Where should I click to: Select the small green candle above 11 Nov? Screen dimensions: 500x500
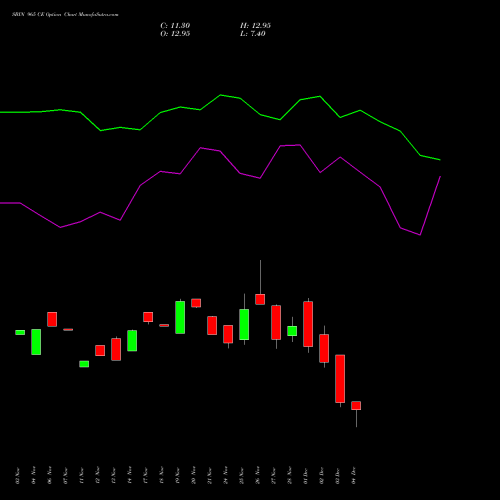[x=84, y=364]
